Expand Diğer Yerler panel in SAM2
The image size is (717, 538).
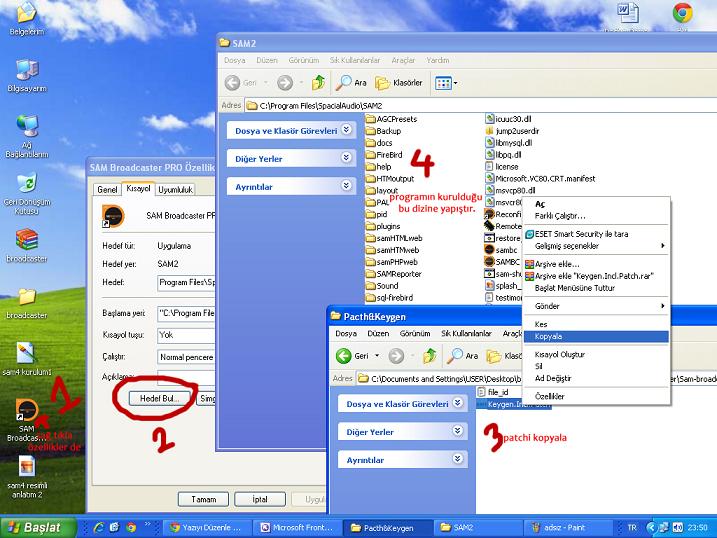[347, 158]
